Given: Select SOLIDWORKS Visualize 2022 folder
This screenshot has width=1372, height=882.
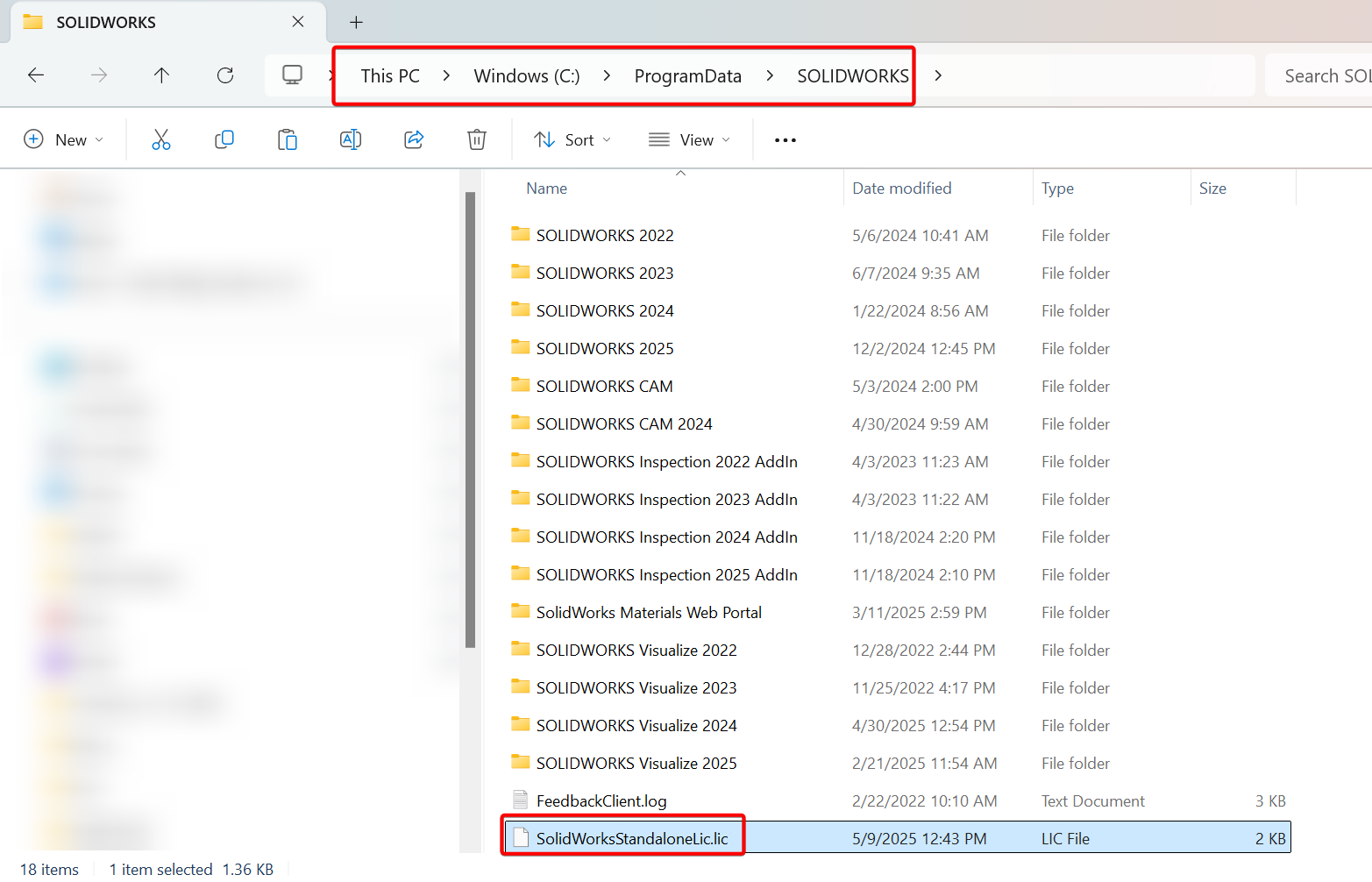Looking at the screenshot, I should tap(636, 651).
